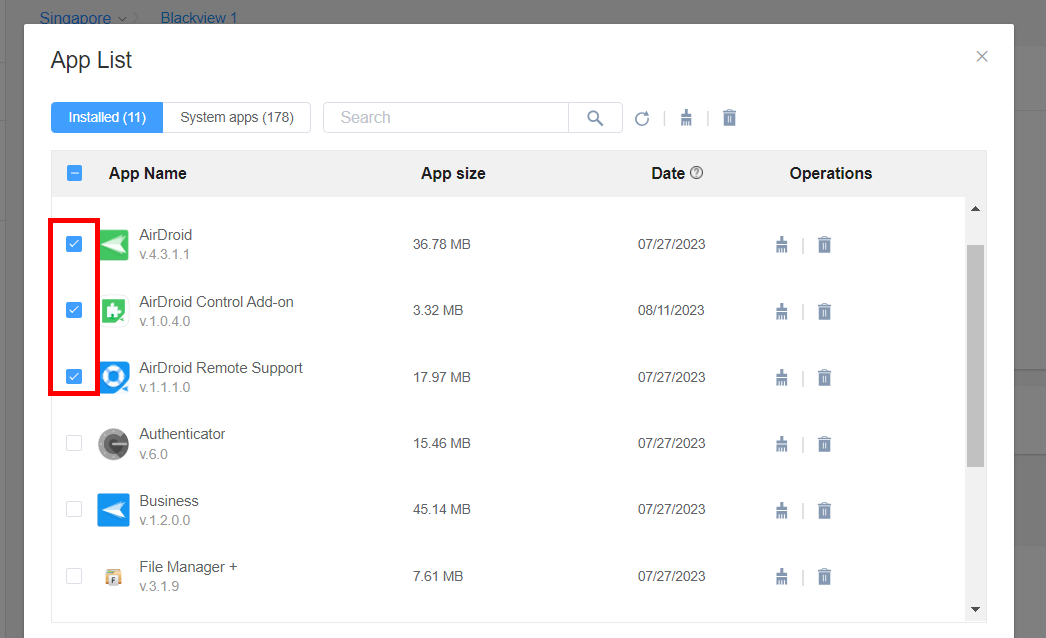Click the AirDroid Control Add-on name

(x=216, y=302)
